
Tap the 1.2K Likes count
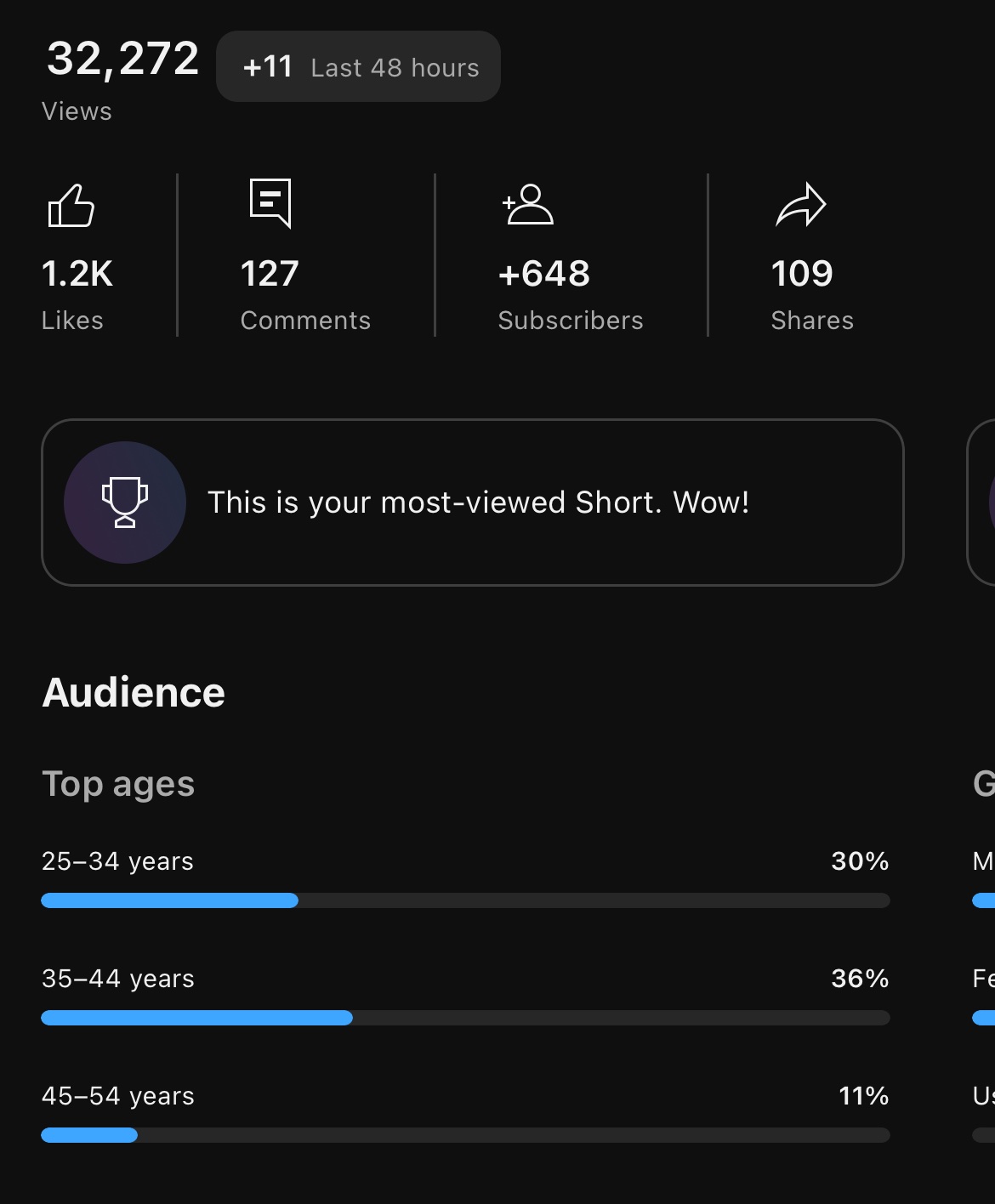click(77, 274)
